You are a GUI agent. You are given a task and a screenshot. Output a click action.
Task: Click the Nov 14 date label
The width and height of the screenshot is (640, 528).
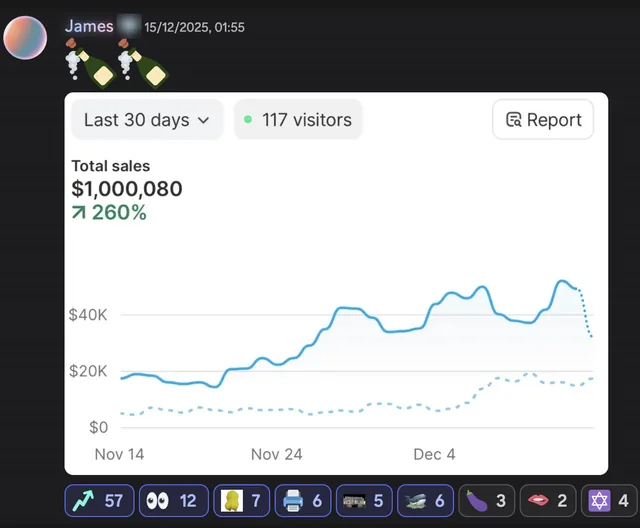click(x=119, y=455)
